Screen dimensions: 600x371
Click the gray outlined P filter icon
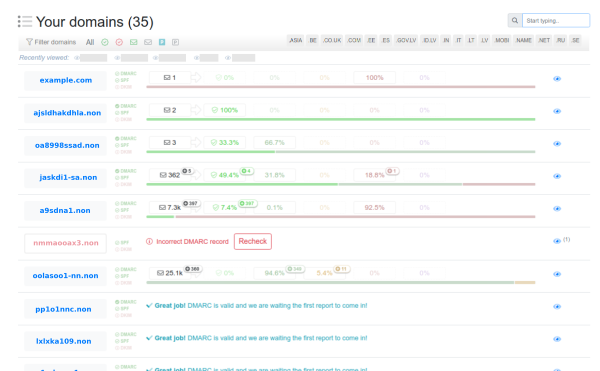click(175, 42)
